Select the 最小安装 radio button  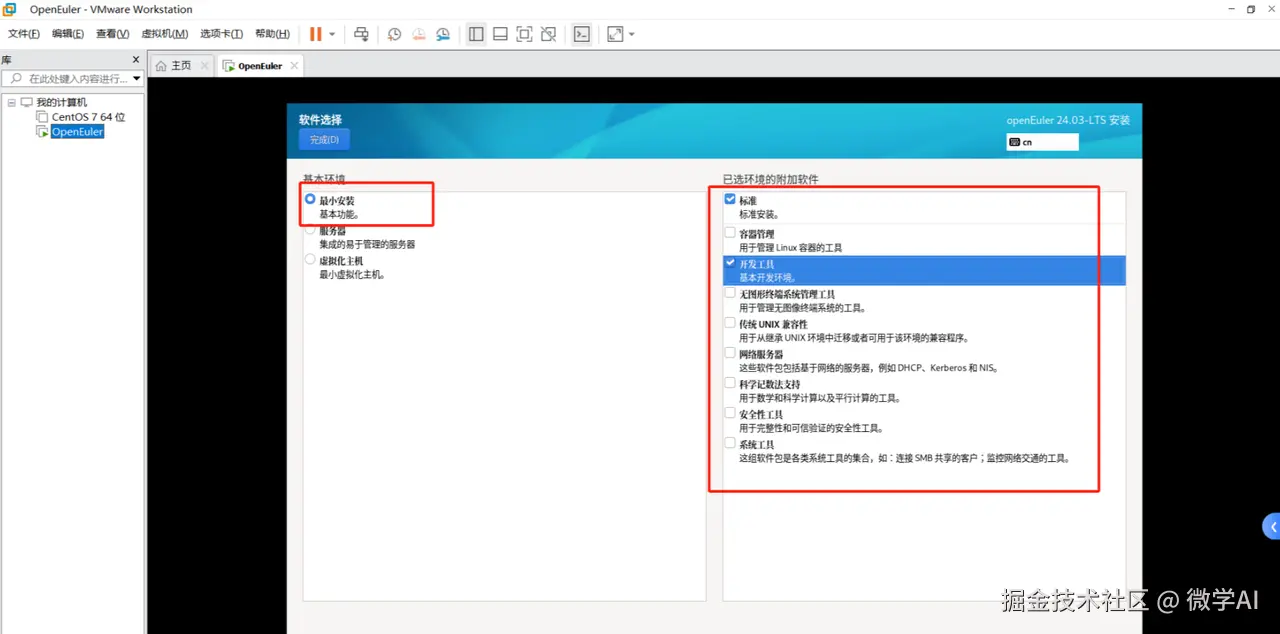[x=310, y=199]
